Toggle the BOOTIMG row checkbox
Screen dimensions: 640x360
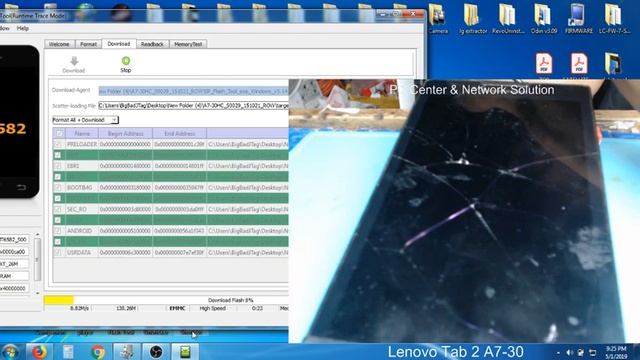click(x=58, y=188)
